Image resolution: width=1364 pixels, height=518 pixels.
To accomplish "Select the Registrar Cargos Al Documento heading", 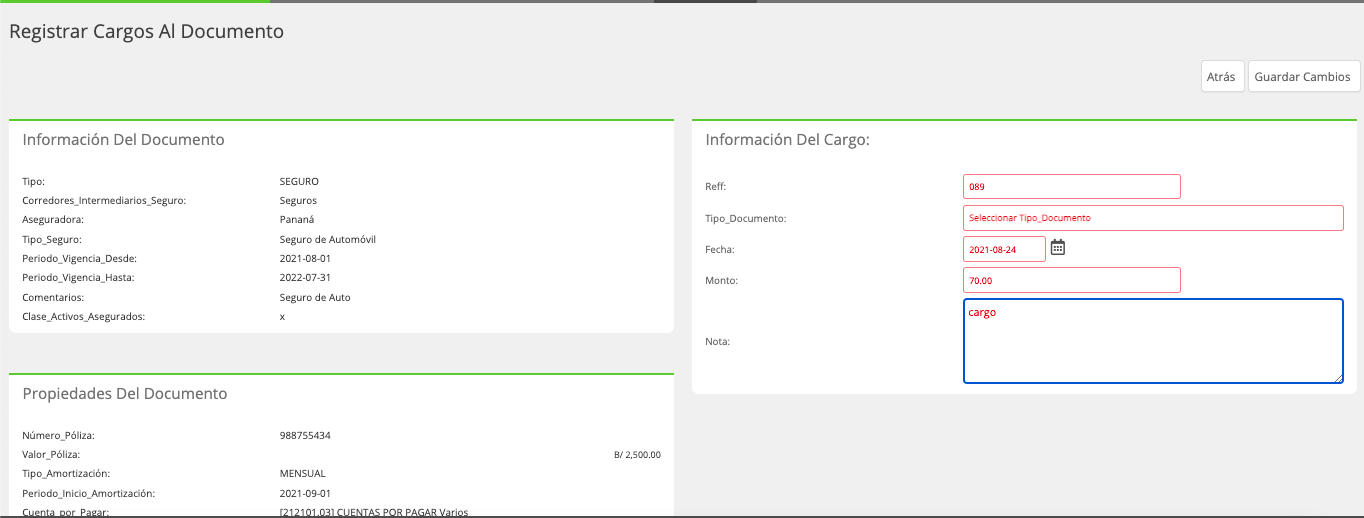I will click(147, 31).
